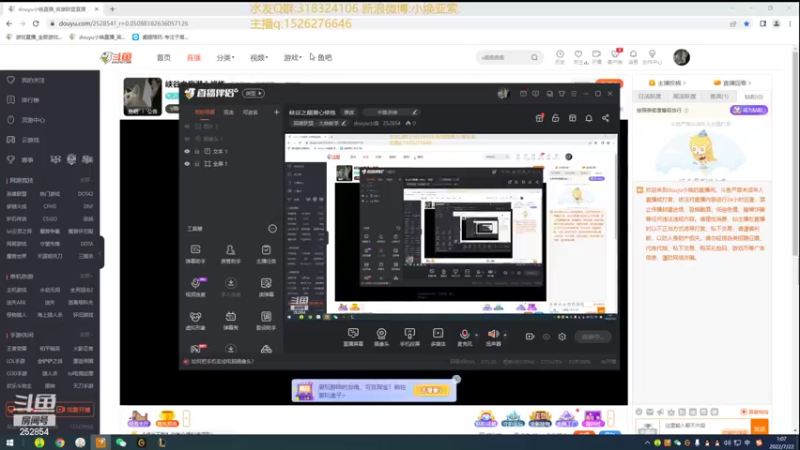Go to 直播 in Douyu navigation
Viewport: 800px width, 450px height.
[194, 58]
